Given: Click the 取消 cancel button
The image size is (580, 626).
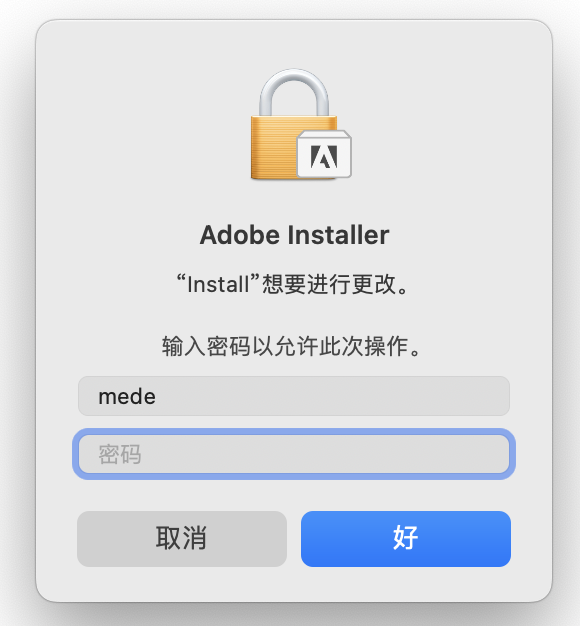Looking at the screenshot, I should coord(182,539).
